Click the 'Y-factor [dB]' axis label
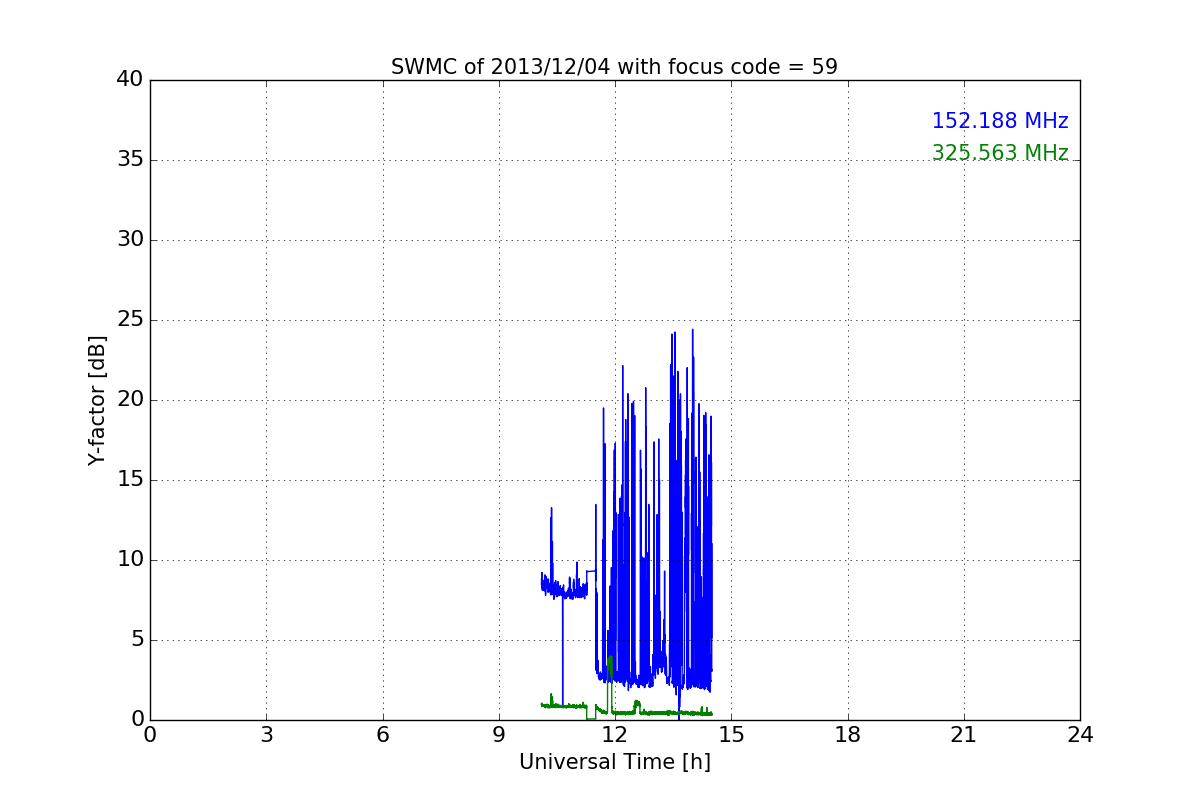This screenshot has width=1200, height=800. (97, 400)
